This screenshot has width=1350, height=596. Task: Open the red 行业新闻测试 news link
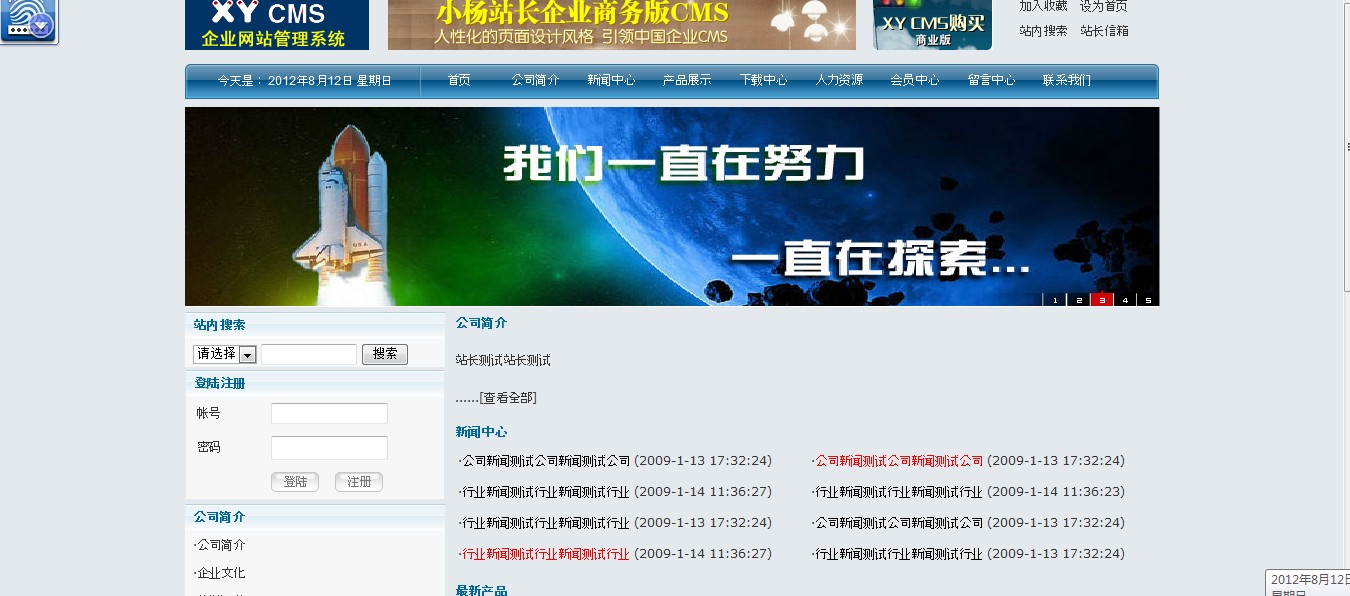[546, 554]
